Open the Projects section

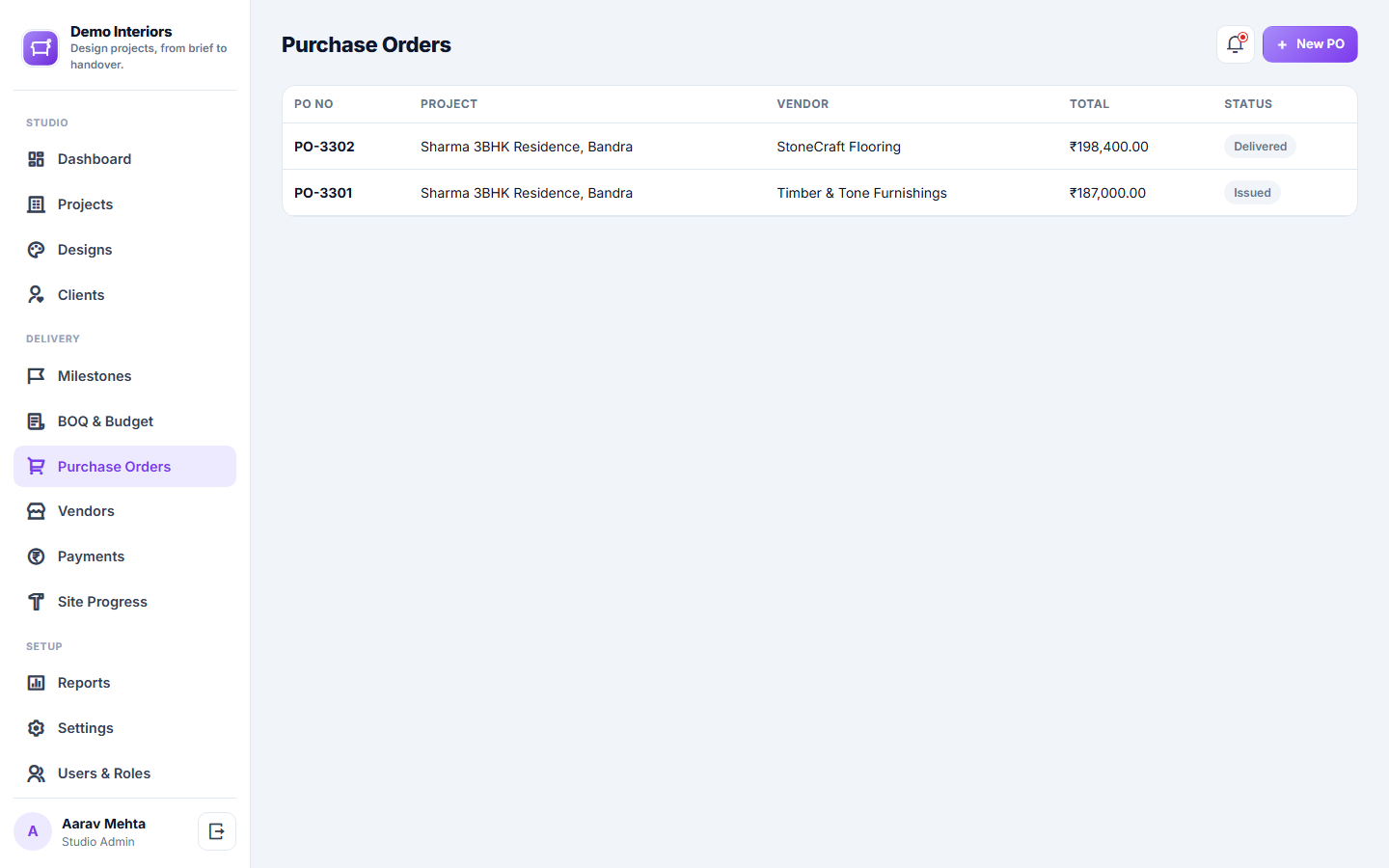tap(124, 204)
